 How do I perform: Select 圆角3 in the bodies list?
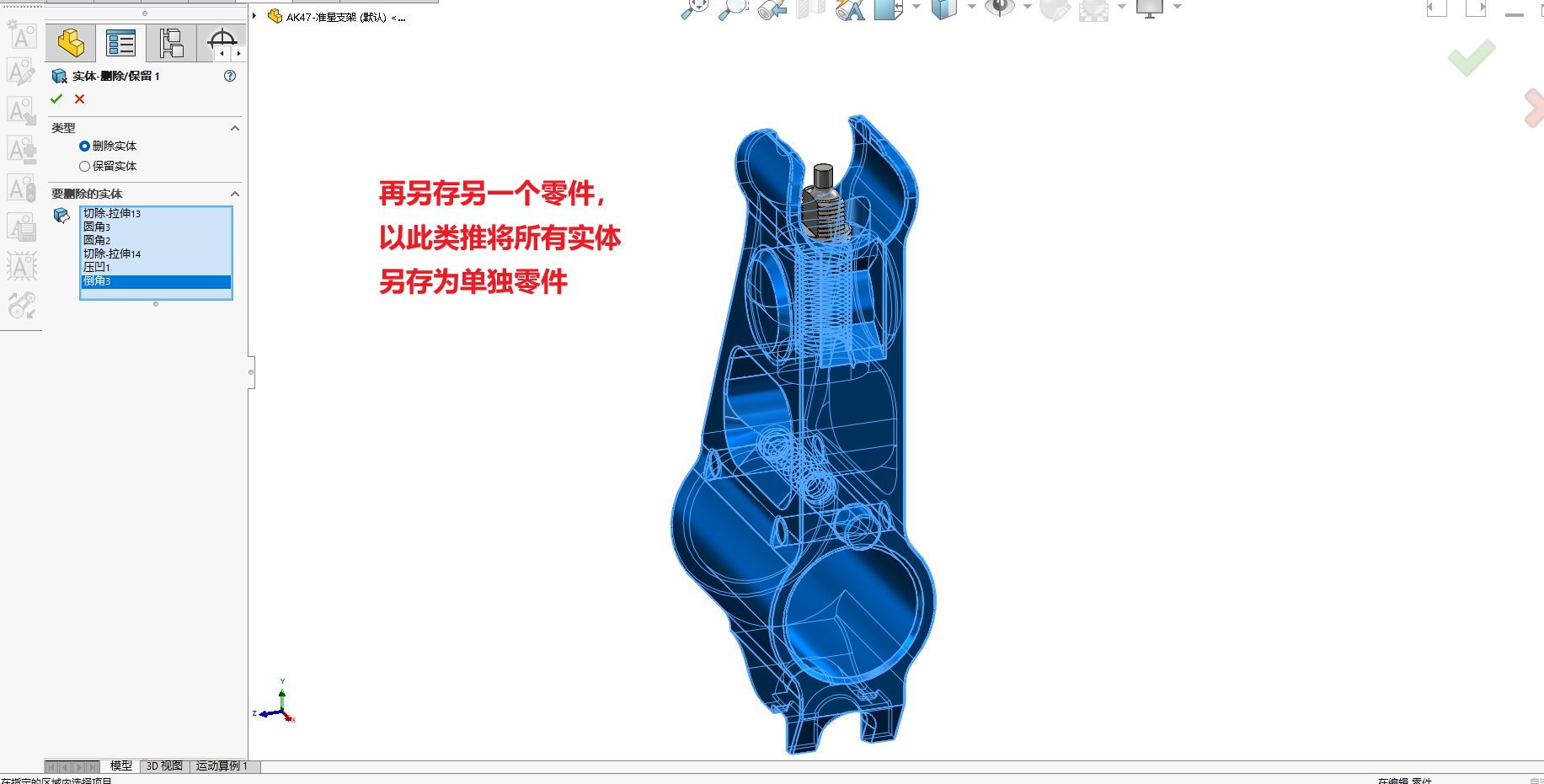pos(156,227)
